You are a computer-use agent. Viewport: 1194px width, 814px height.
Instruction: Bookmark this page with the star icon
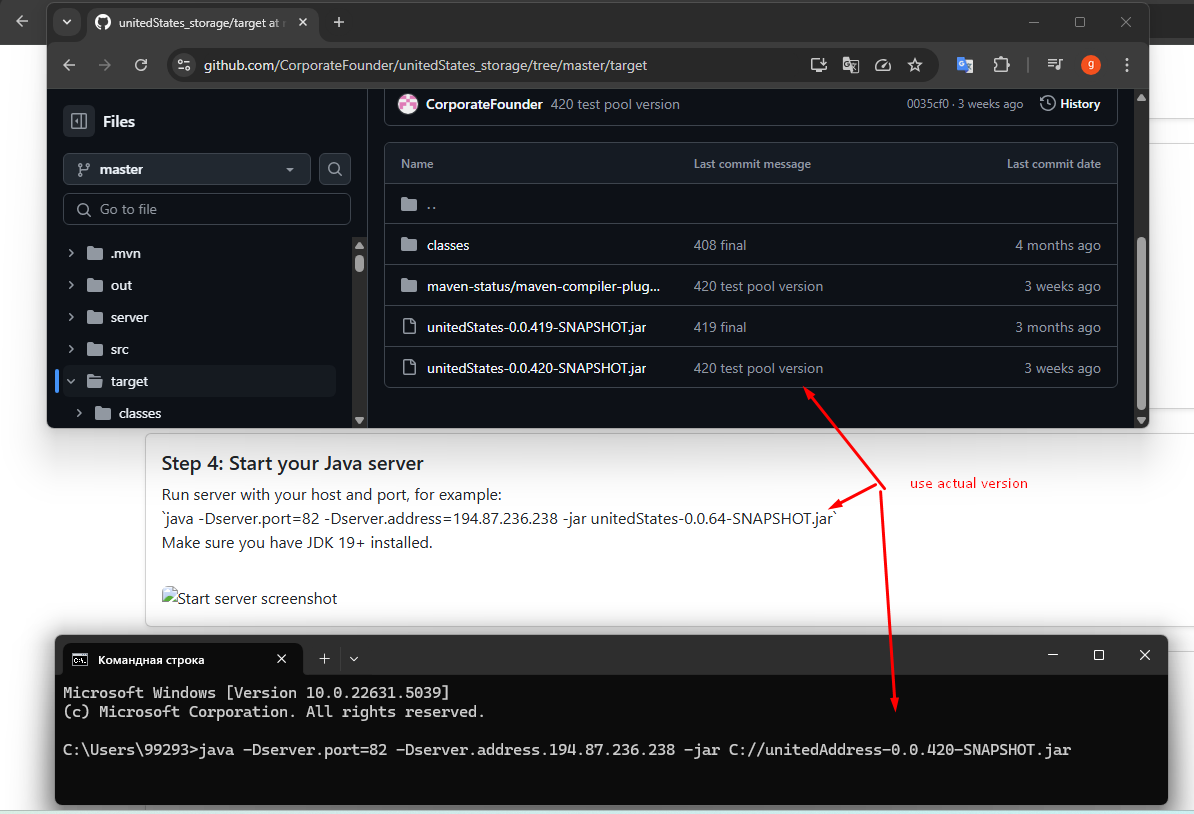pyautogui.click(x=914, y=65)
